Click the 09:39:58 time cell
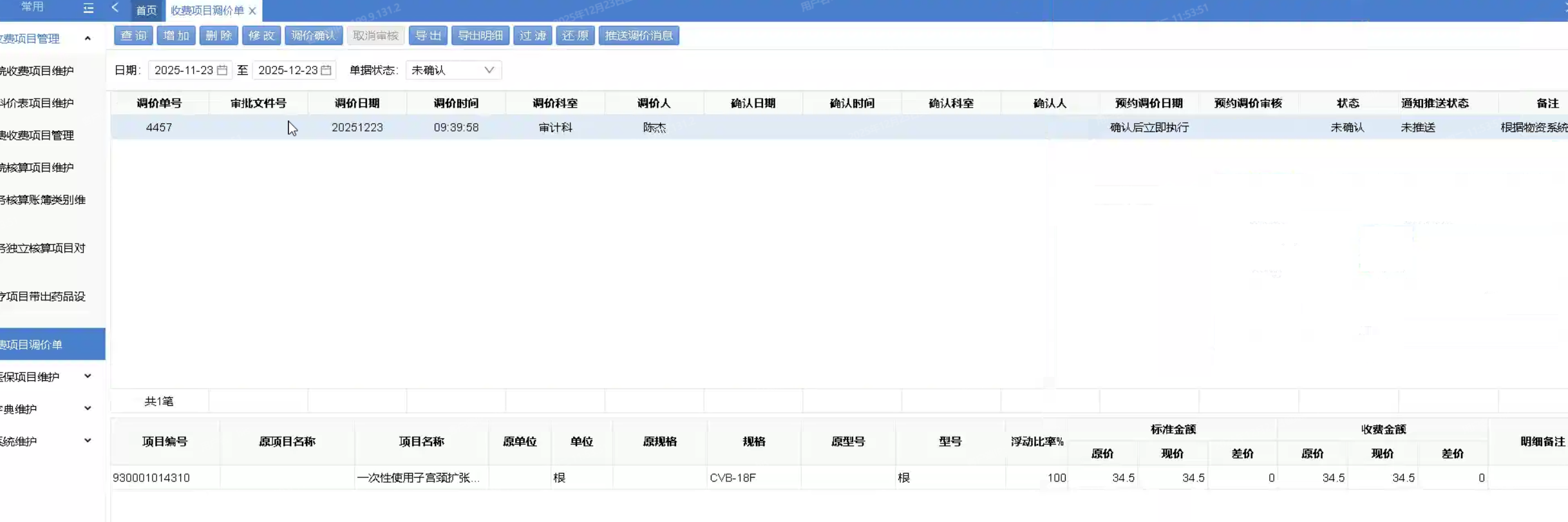 tap(456, 128)
